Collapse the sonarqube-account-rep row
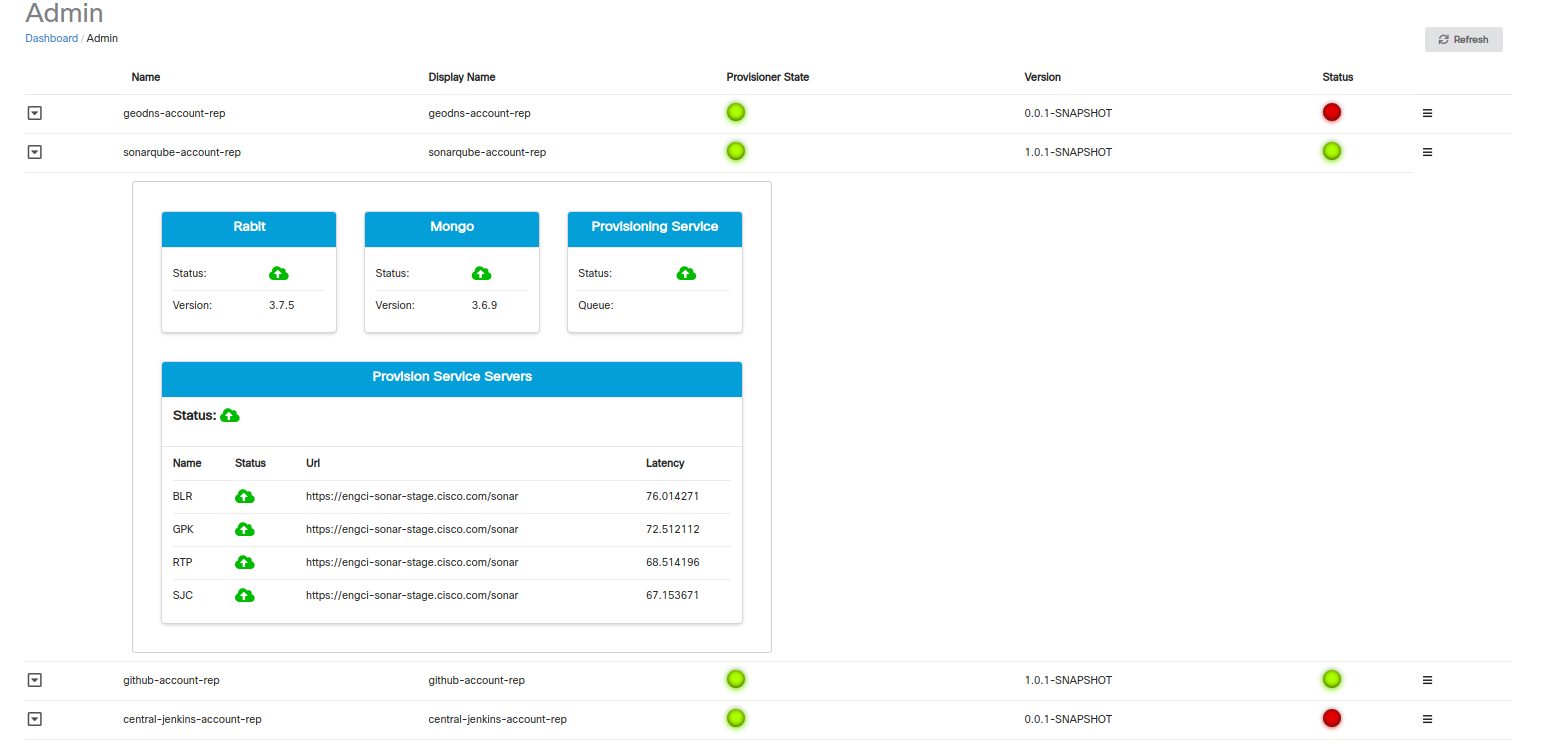1547x744 pixels. 34,152
